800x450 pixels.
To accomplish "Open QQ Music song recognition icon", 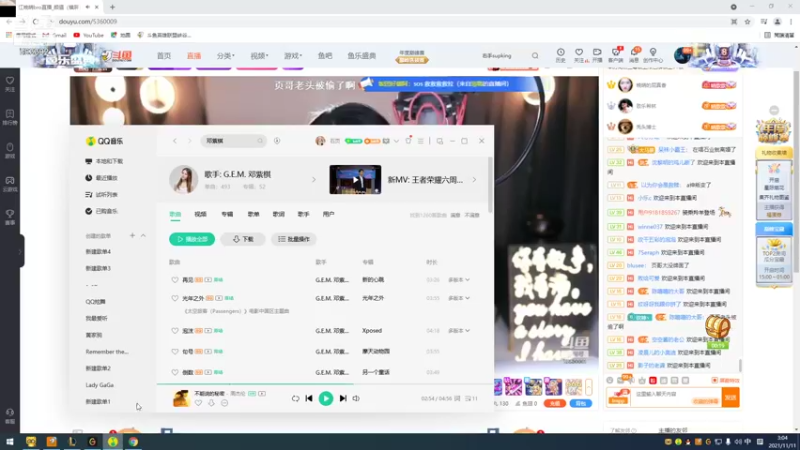I will coord(277,141).
